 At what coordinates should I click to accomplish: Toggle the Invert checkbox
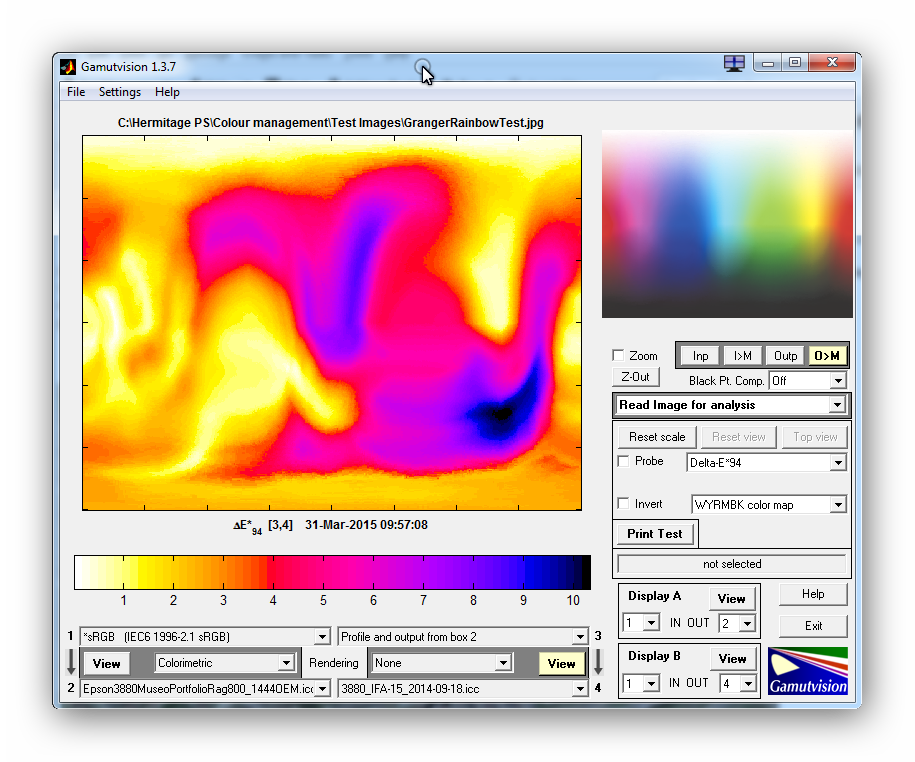[623, 504]
